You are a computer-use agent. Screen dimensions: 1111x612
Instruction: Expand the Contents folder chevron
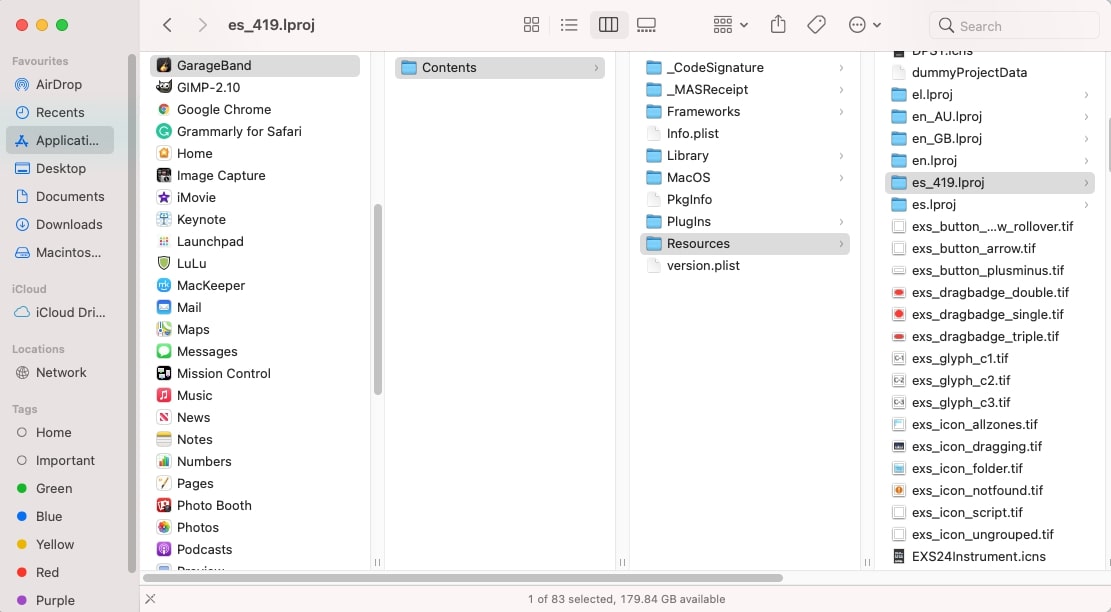click(596, 68)
